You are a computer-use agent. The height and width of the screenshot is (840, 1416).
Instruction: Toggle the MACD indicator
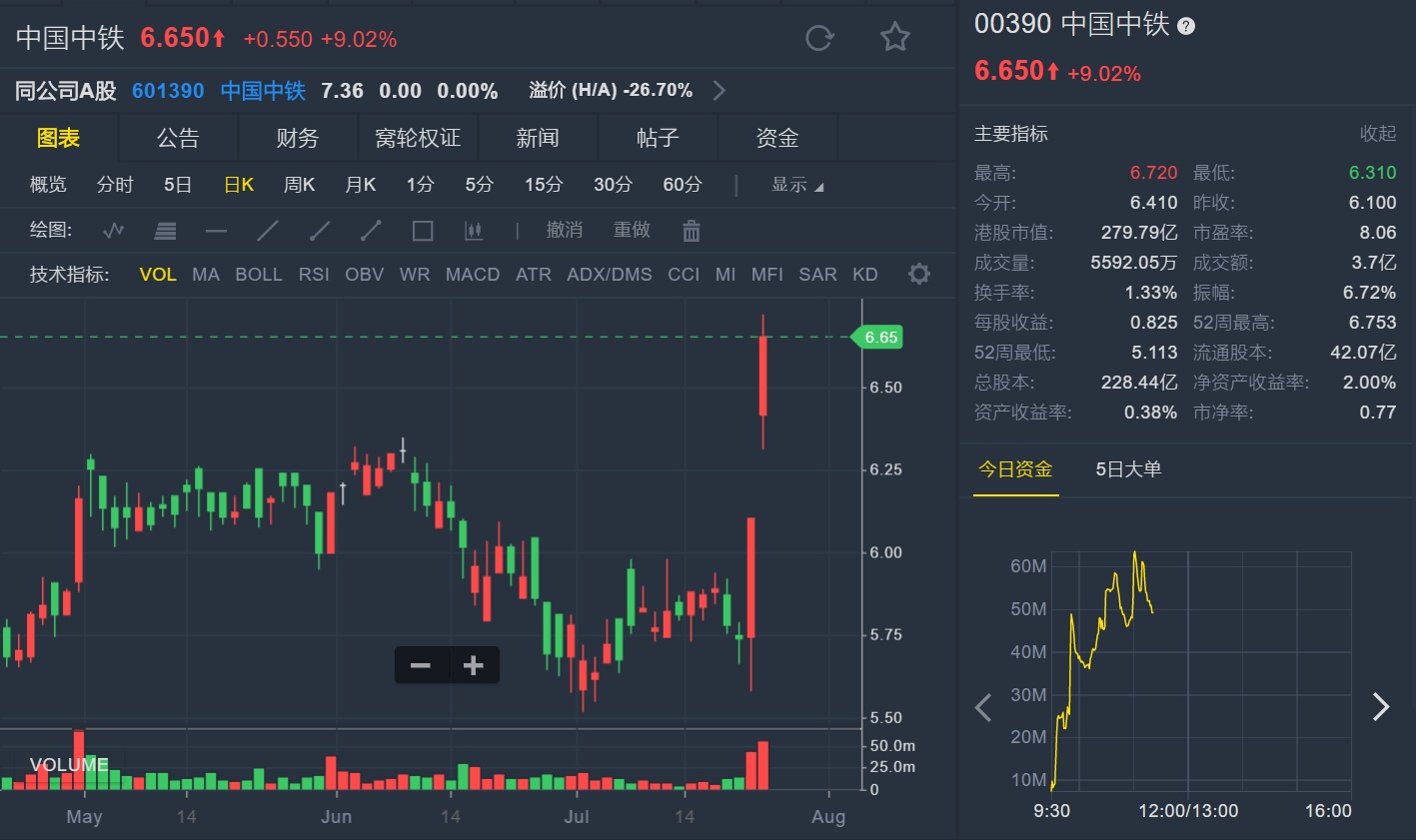click(473, 275)
